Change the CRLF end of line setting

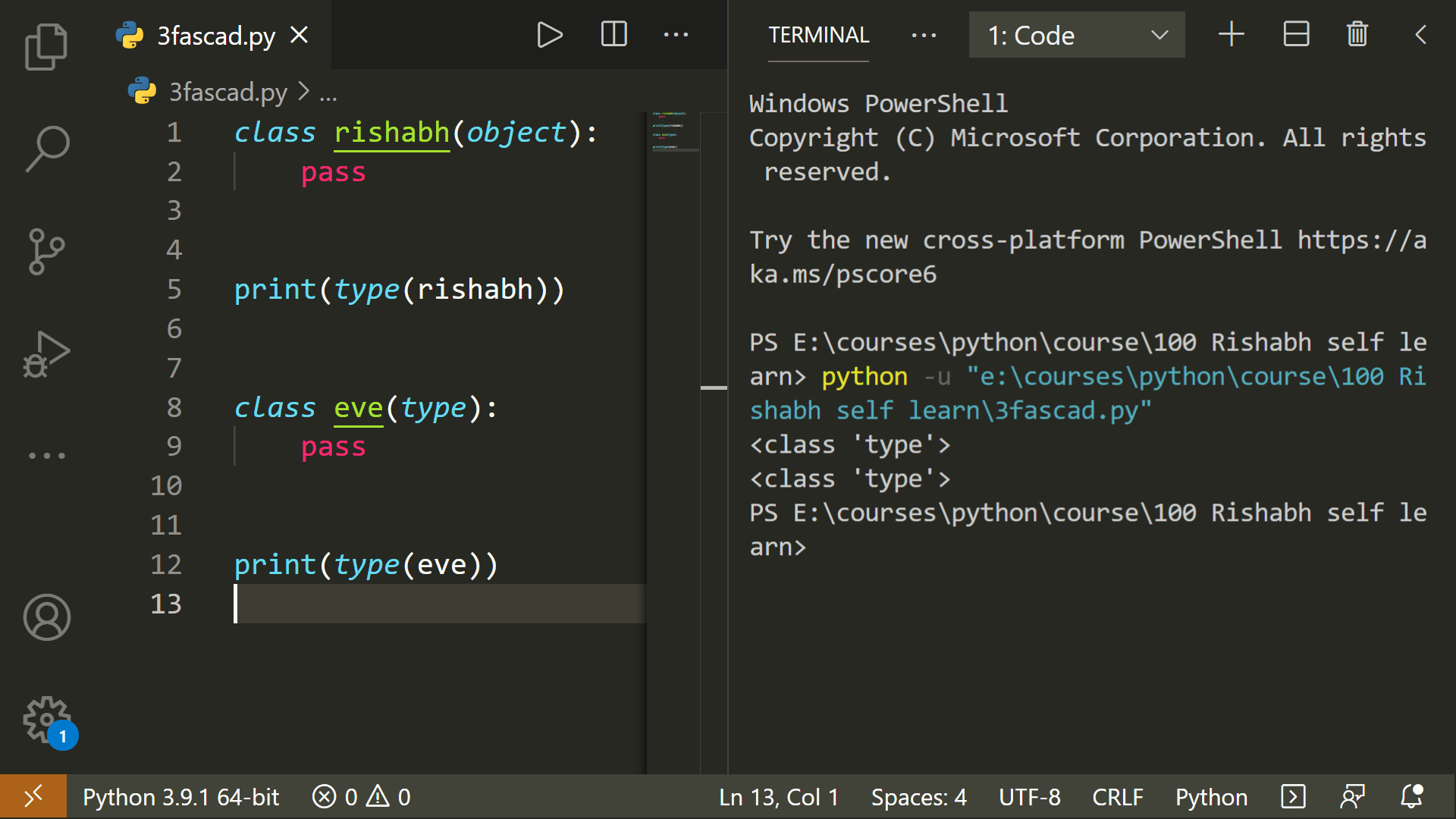pos(1117,797)
